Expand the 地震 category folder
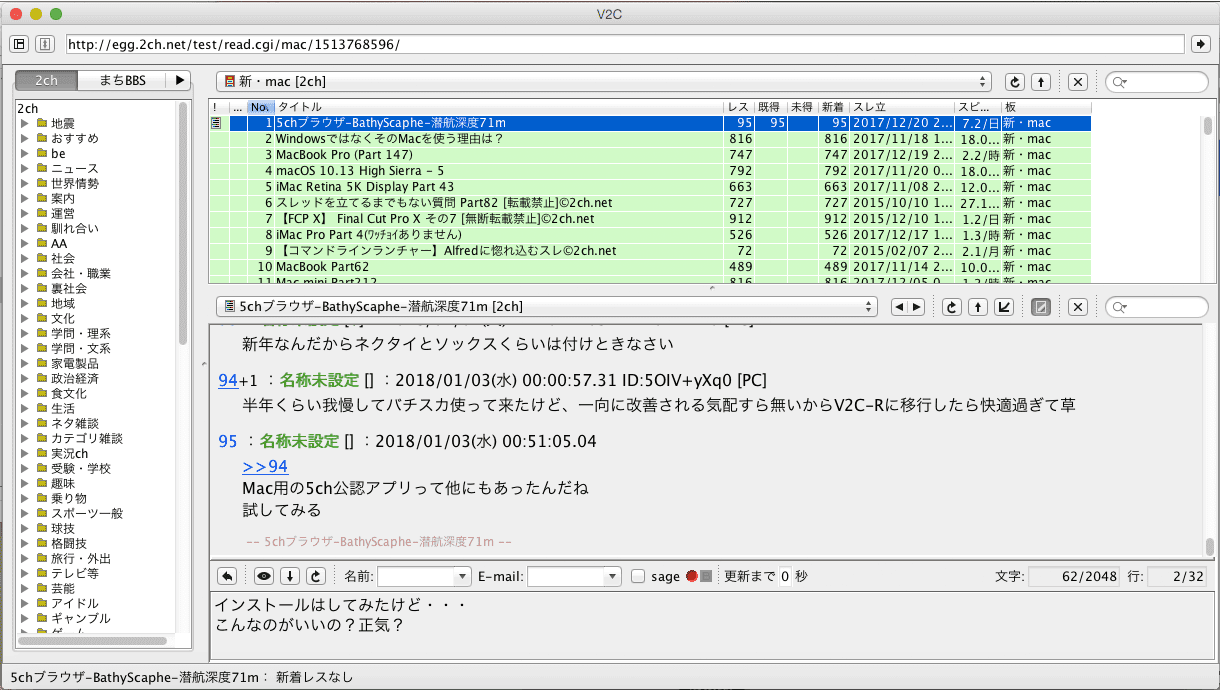 (25, 123)
